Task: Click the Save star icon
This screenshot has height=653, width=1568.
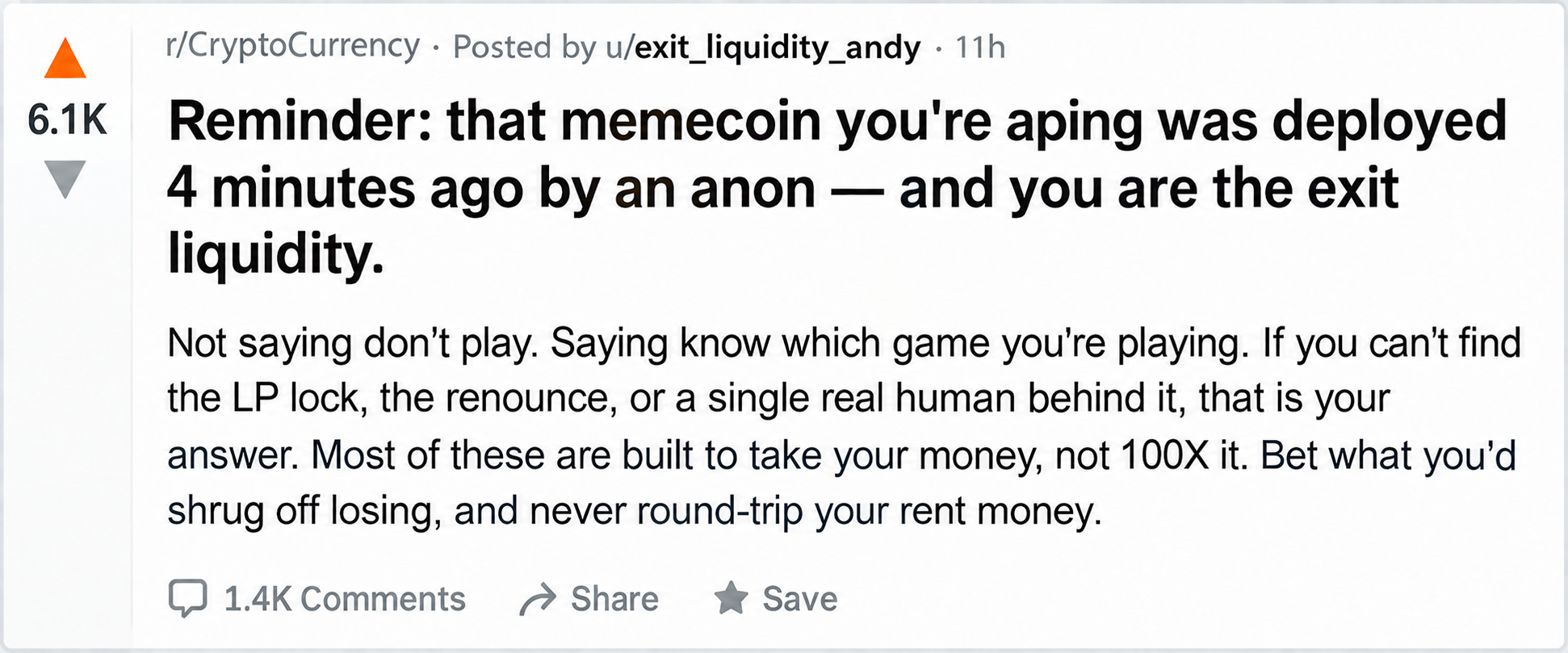Action: pos(731,598)
